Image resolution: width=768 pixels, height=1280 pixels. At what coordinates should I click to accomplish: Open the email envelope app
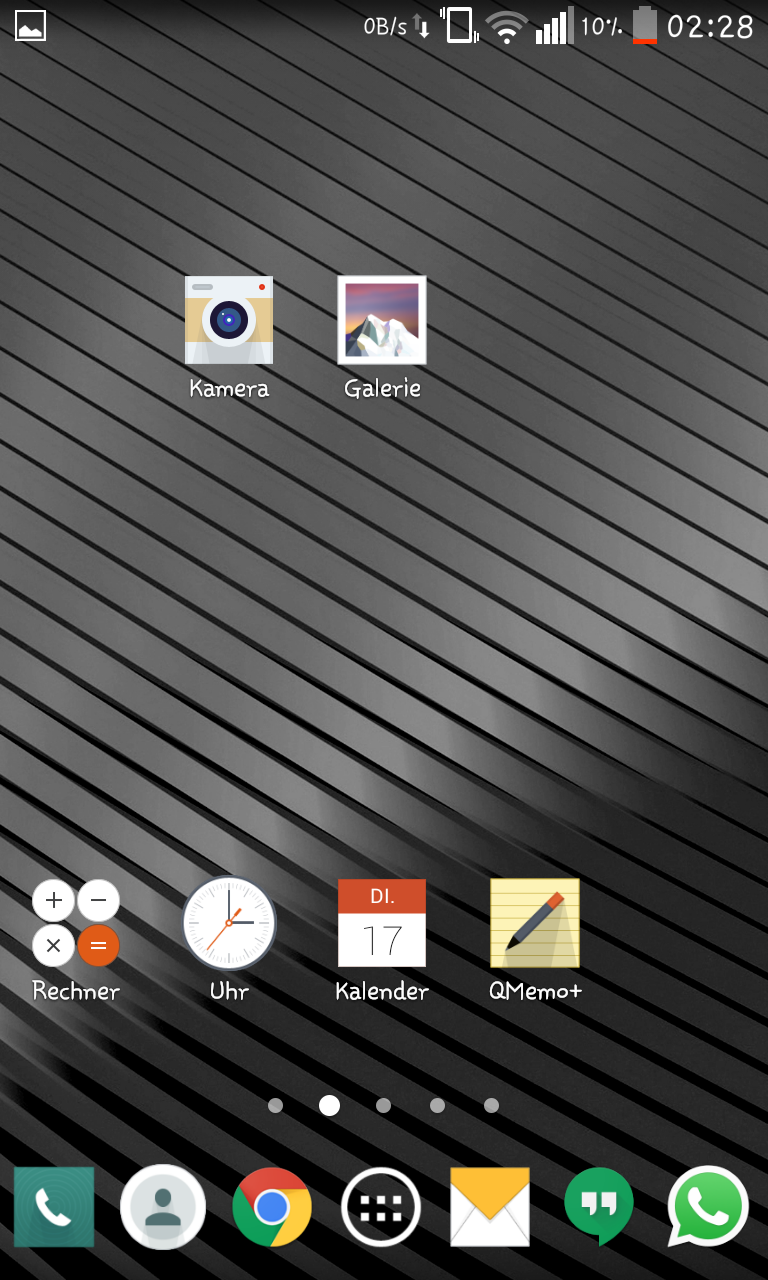[x=490, y=1207]
